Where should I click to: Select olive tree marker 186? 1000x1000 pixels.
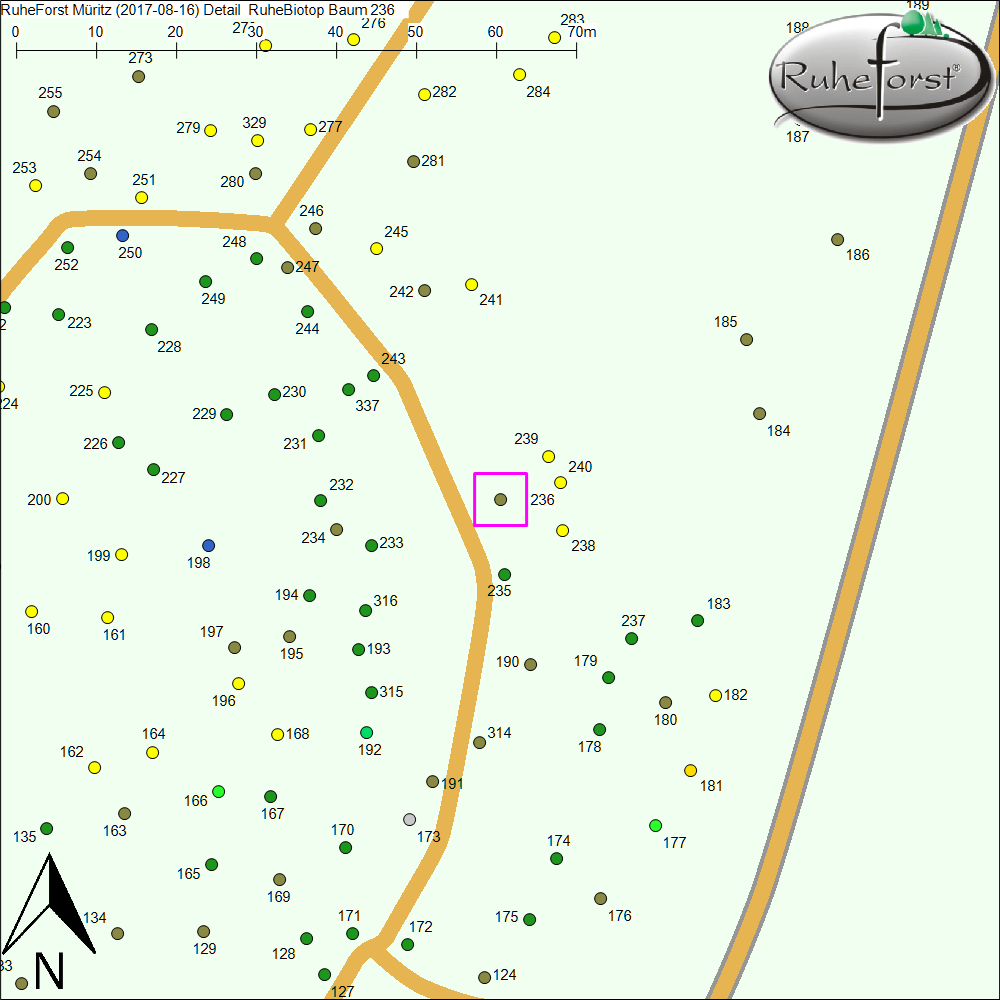838,240
